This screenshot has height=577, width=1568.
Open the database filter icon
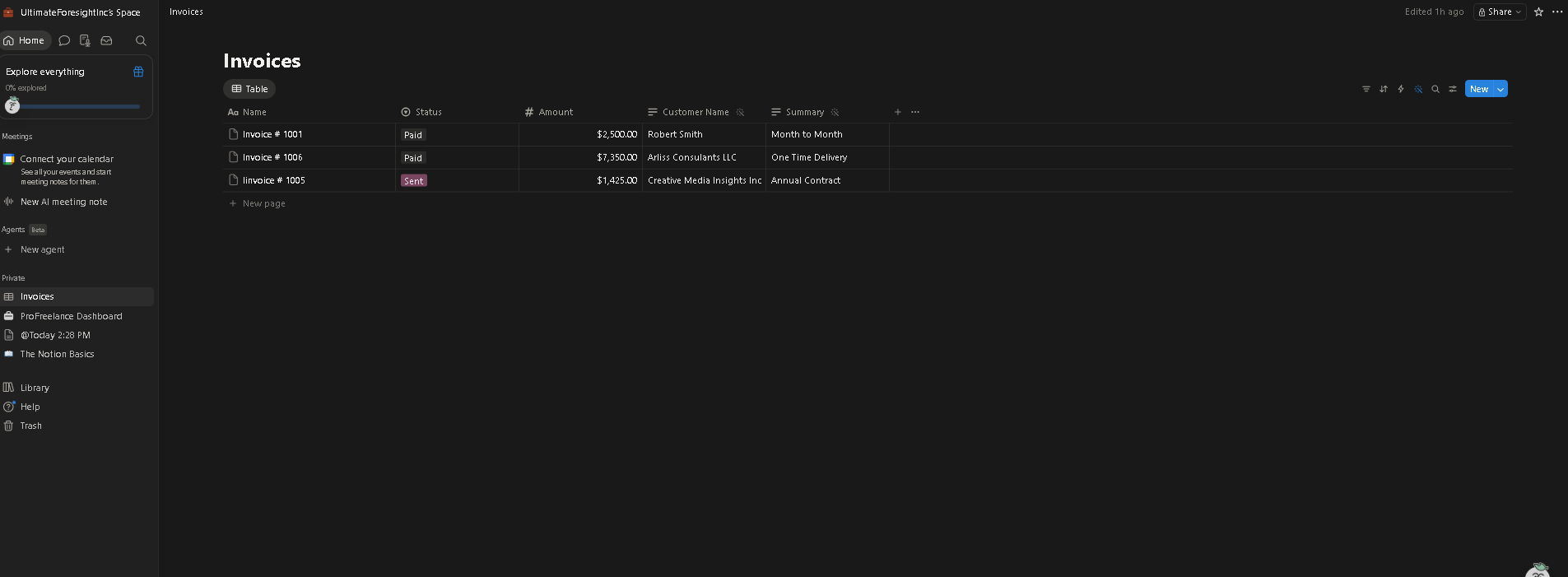(x=1366, y=89)
